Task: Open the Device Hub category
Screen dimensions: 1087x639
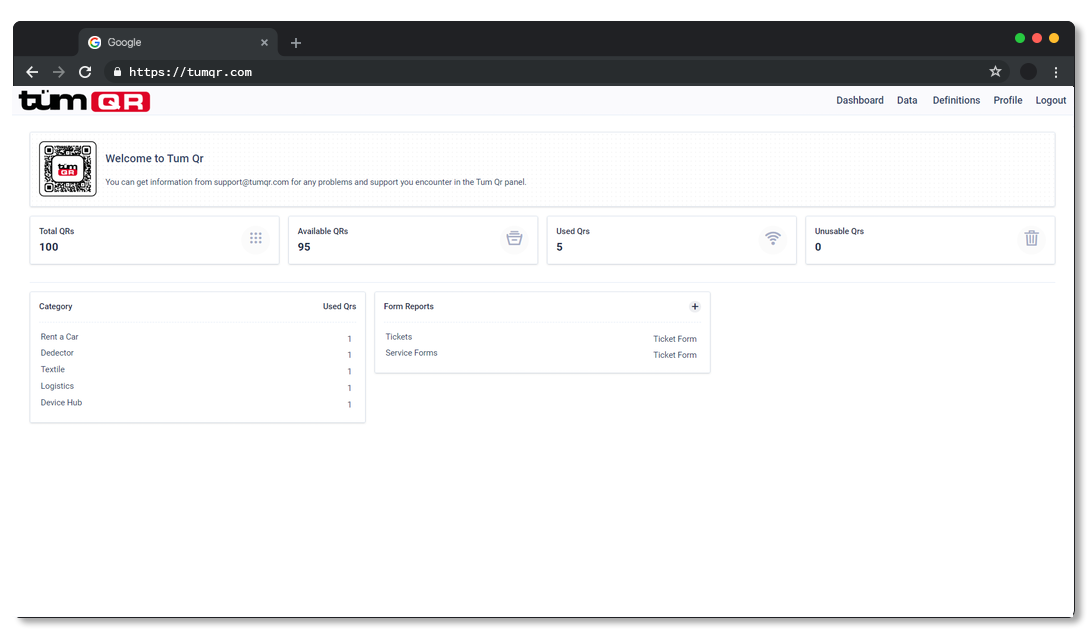Action: point(61,403)
